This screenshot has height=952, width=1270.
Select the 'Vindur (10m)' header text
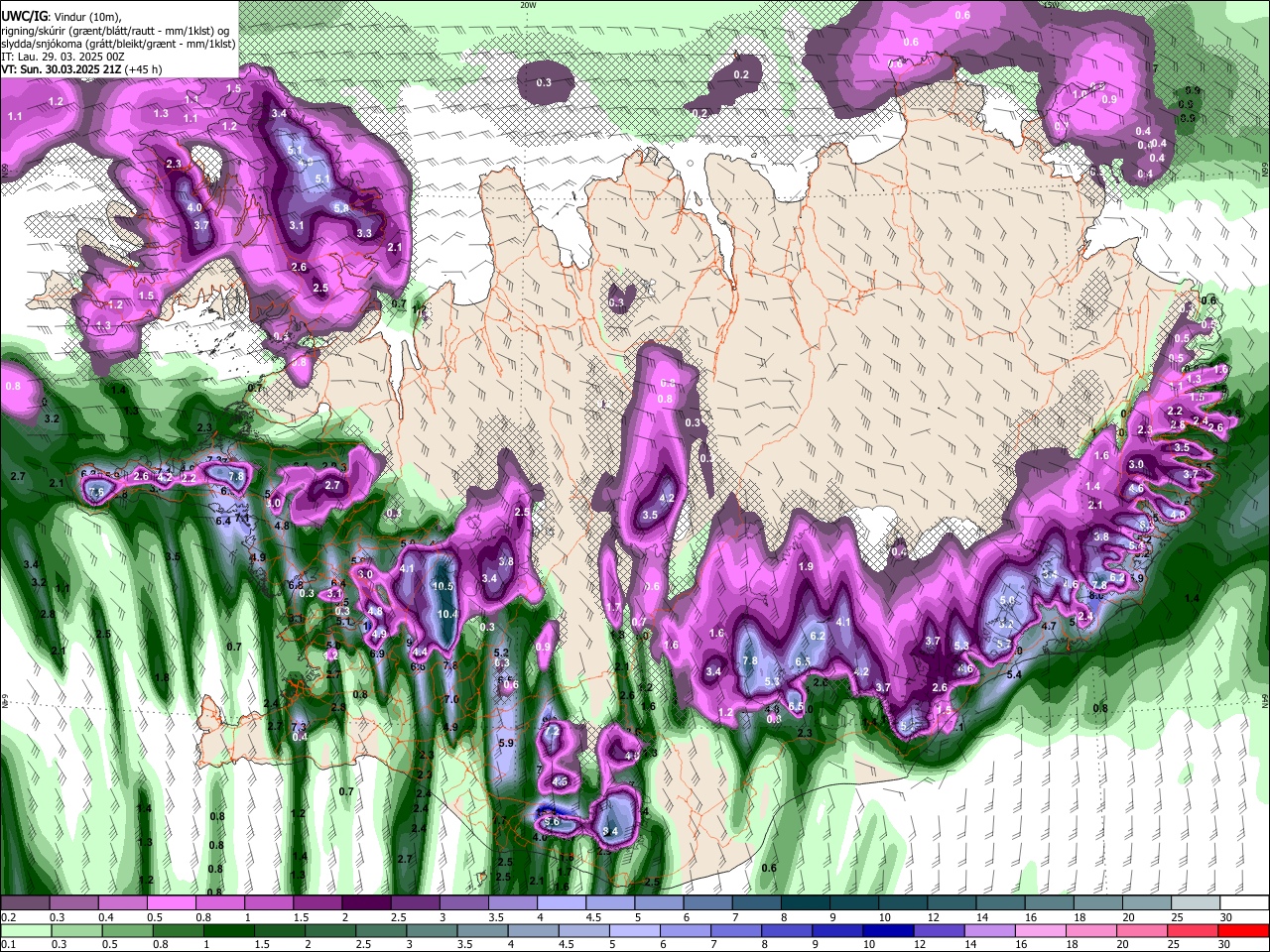pyautogui.click(x=85, y=17)
